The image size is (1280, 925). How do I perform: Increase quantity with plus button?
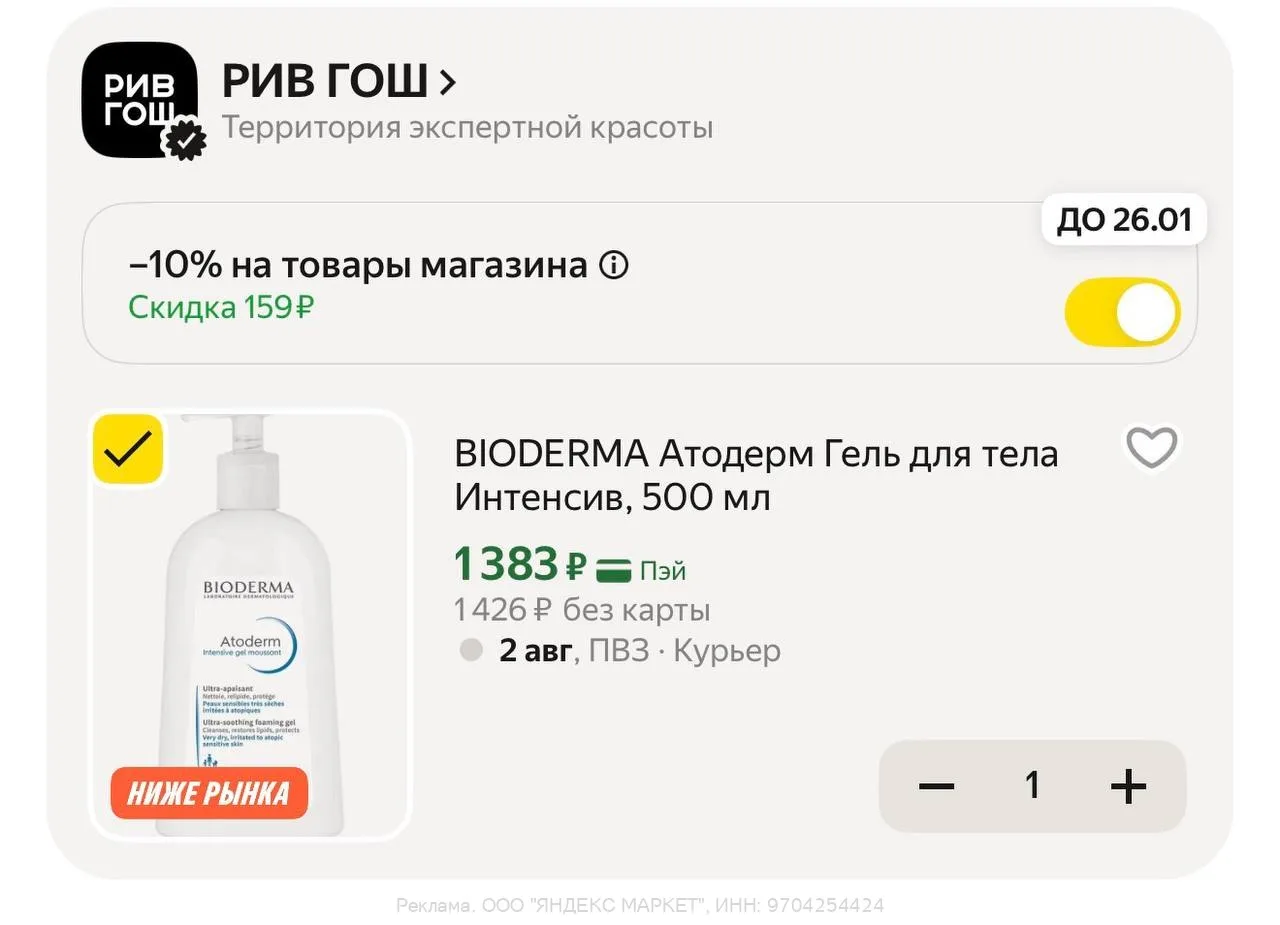click(1129, 786)
